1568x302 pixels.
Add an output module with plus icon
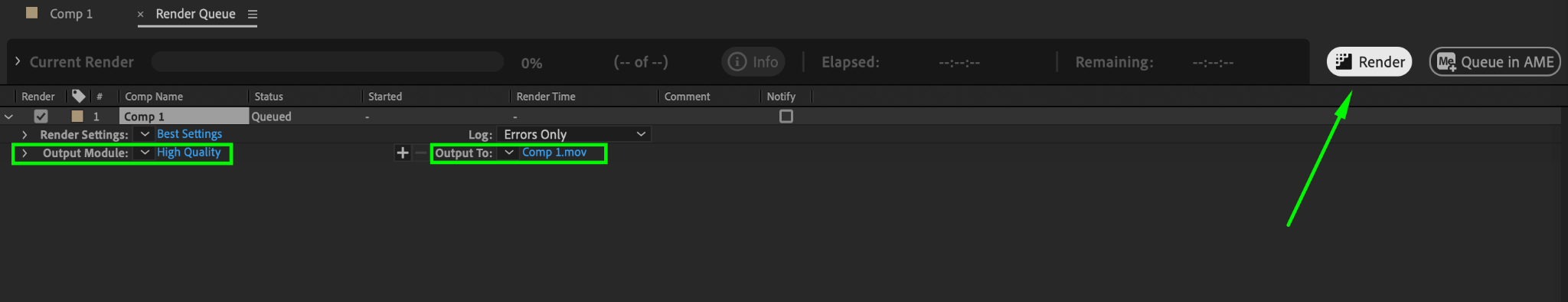(402, 153)
